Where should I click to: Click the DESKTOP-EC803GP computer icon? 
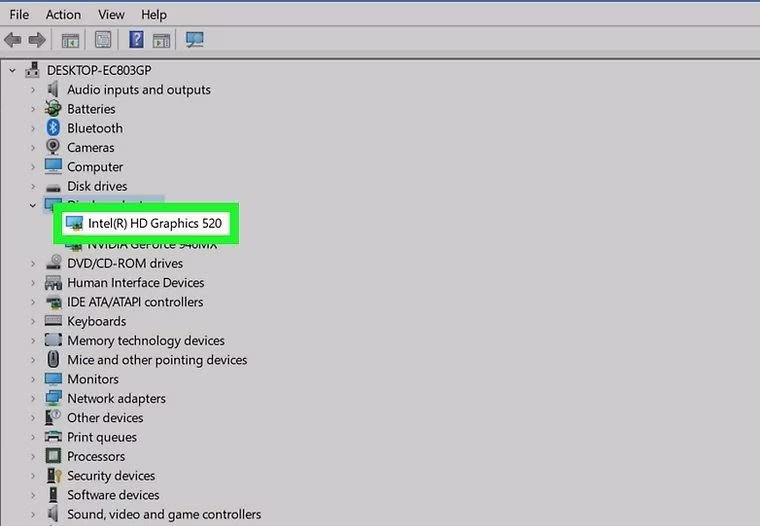[32, 70]
